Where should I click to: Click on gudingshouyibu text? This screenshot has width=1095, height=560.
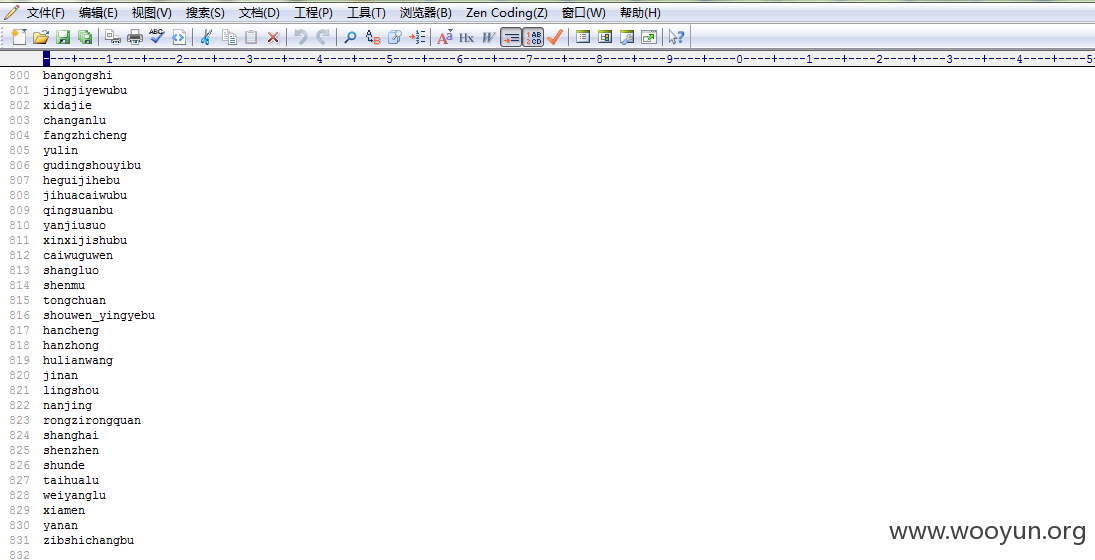(92, 165)
